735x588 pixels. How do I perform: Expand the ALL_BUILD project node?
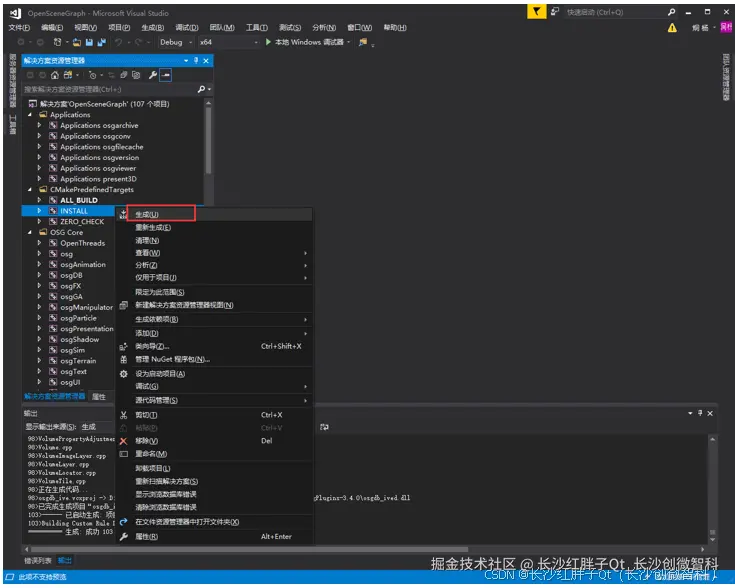tap(39, 200)
